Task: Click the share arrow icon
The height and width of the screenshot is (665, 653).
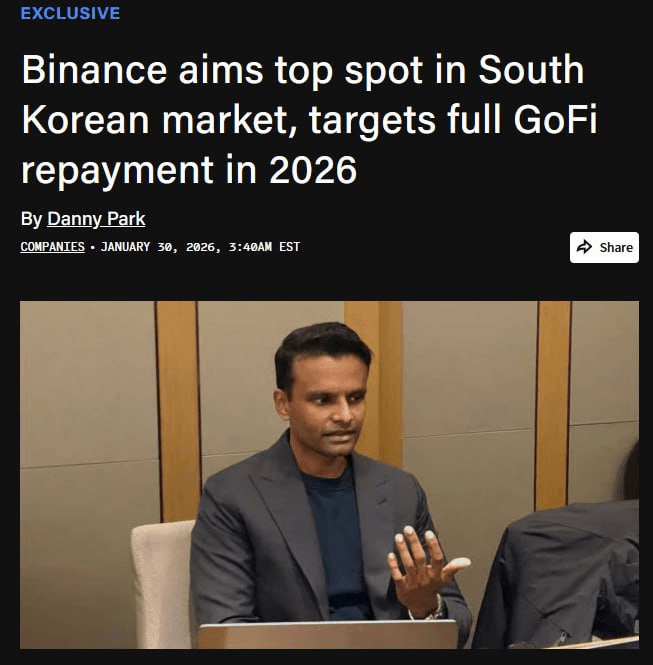Action: point(584,247)
